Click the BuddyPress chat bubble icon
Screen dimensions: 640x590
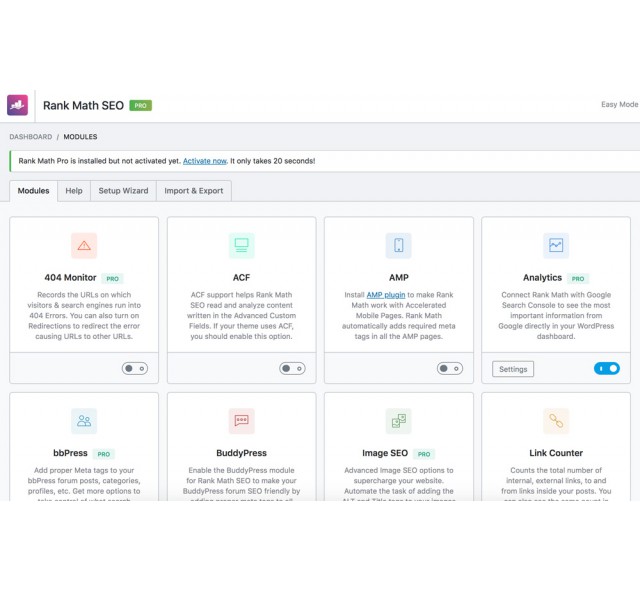[242, 421]
